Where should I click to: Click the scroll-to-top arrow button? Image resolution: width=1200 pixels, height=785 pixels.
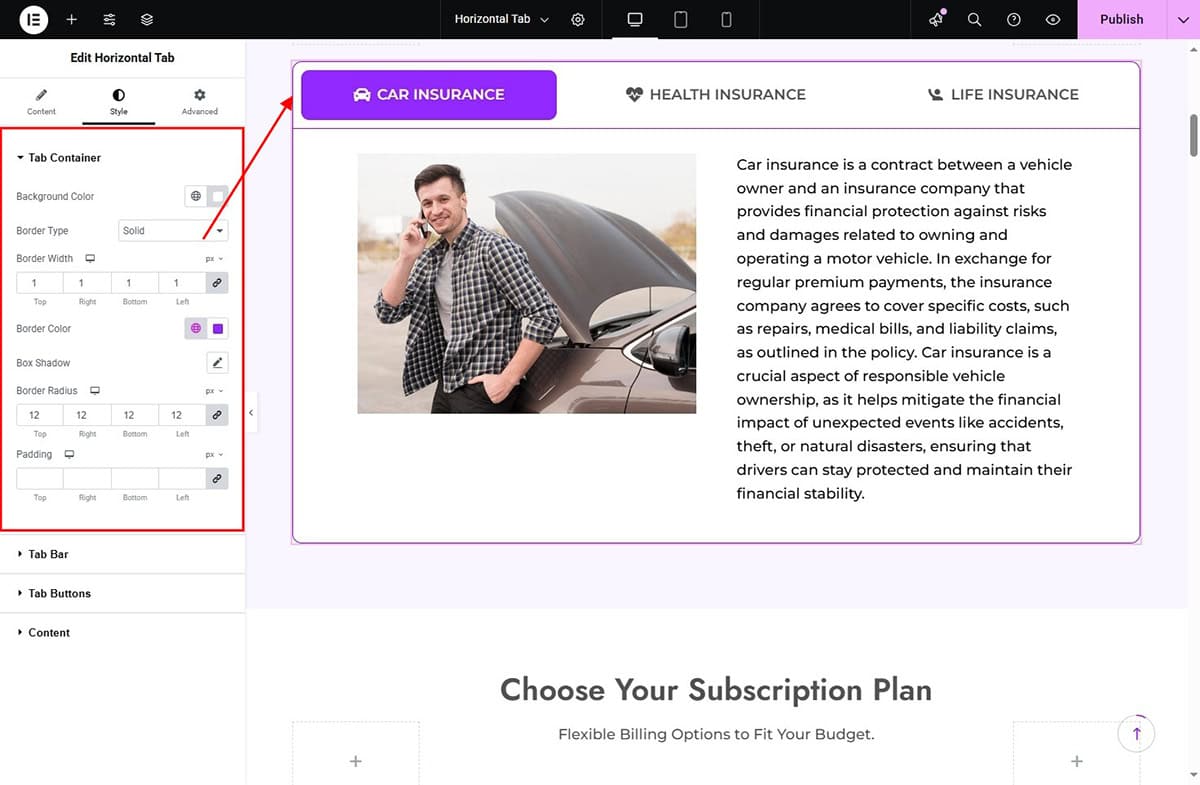point(1136,733)
